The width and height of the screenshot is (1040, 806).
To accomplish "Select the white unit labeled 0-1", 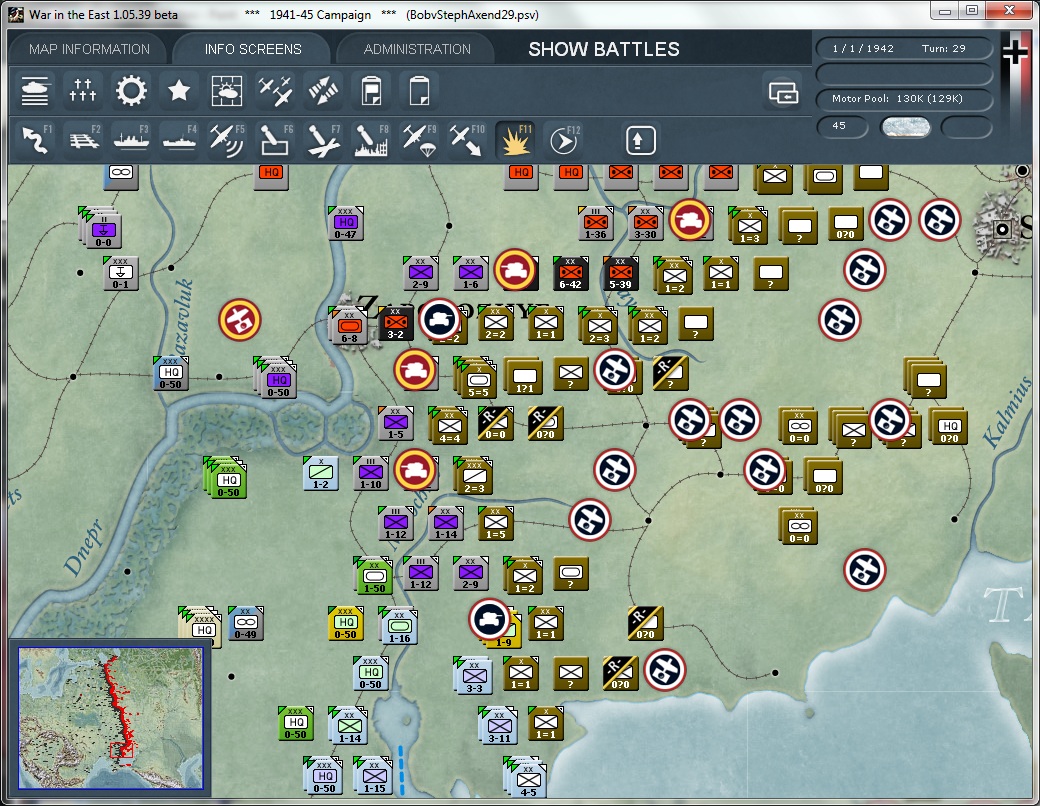I will (121, 273).
